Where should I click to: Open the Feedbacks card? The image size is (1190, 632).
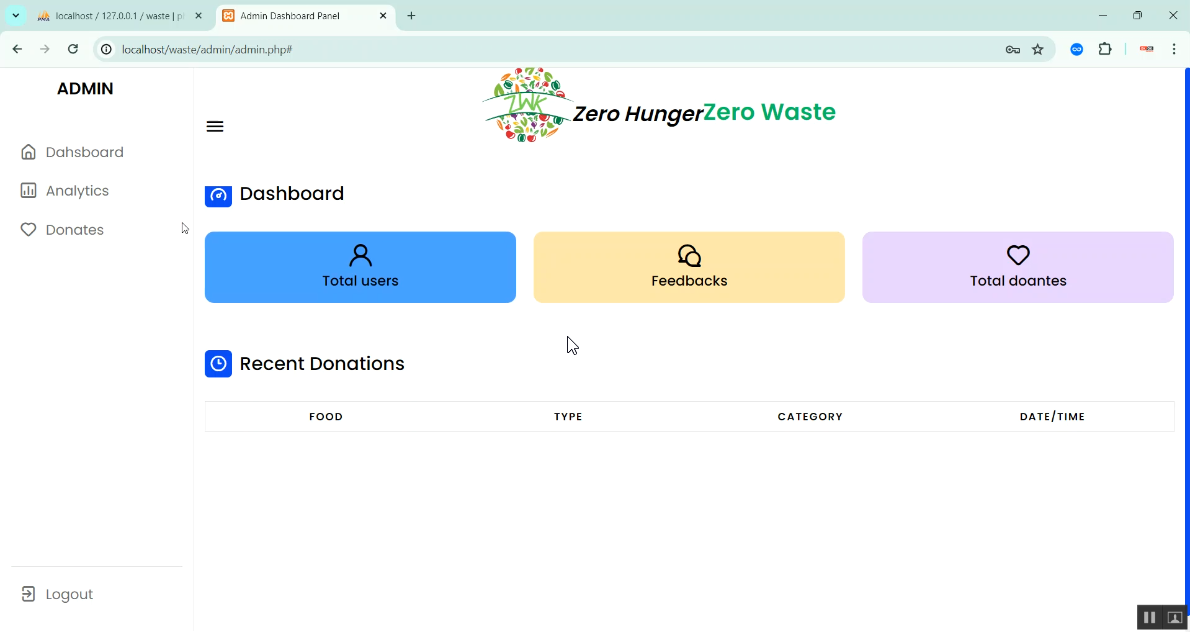tap(689, 267)
